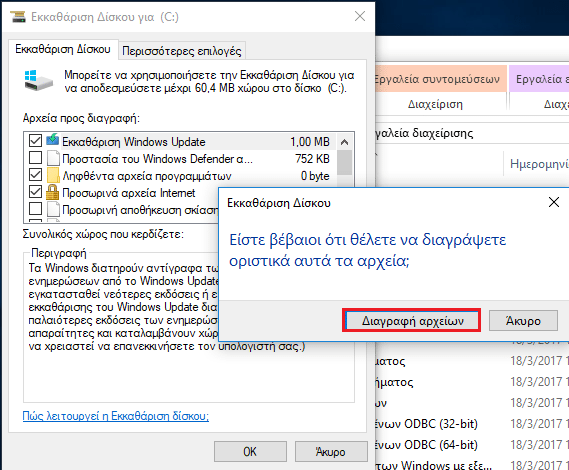Check Προστασία του Windows Defender checkbox
Screen dimensions: 569x470
click(35, 158)
